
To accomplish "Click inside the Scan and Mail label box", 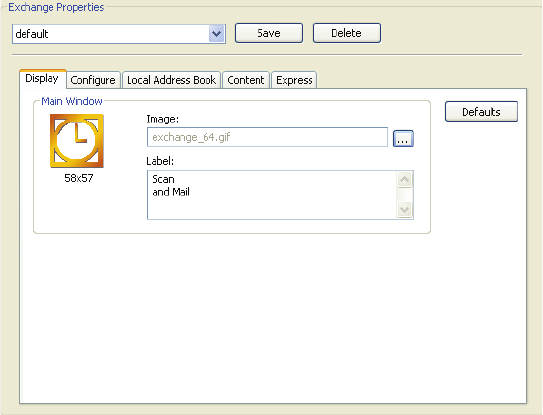I will (272, 195).
